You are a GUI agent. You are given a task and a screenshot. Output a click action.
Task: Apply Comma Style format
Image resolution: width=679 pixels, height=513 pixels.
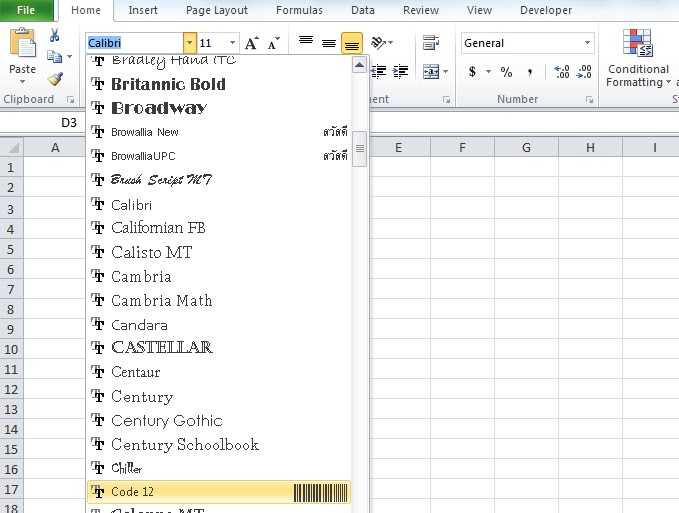coord(530,71)
